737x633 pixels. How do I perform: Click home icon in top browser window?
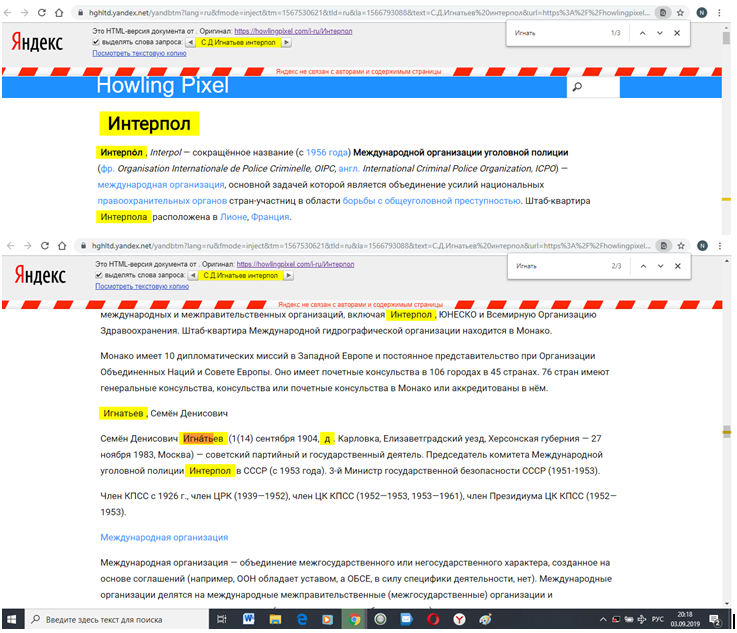59,13
